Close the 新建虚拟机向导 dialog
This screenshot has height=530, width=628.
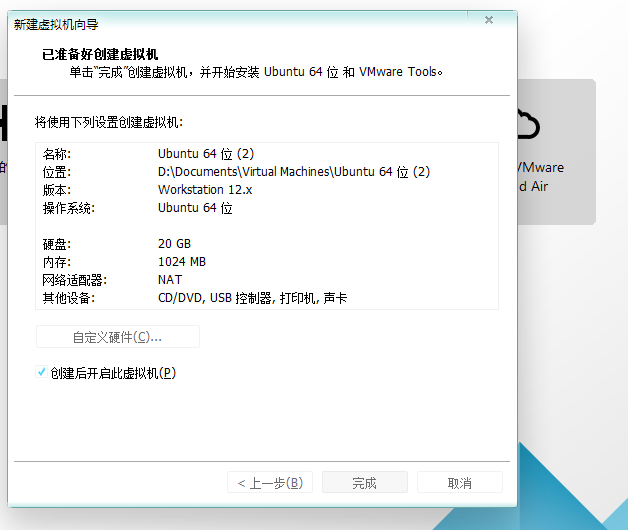[x=489, y=20]
